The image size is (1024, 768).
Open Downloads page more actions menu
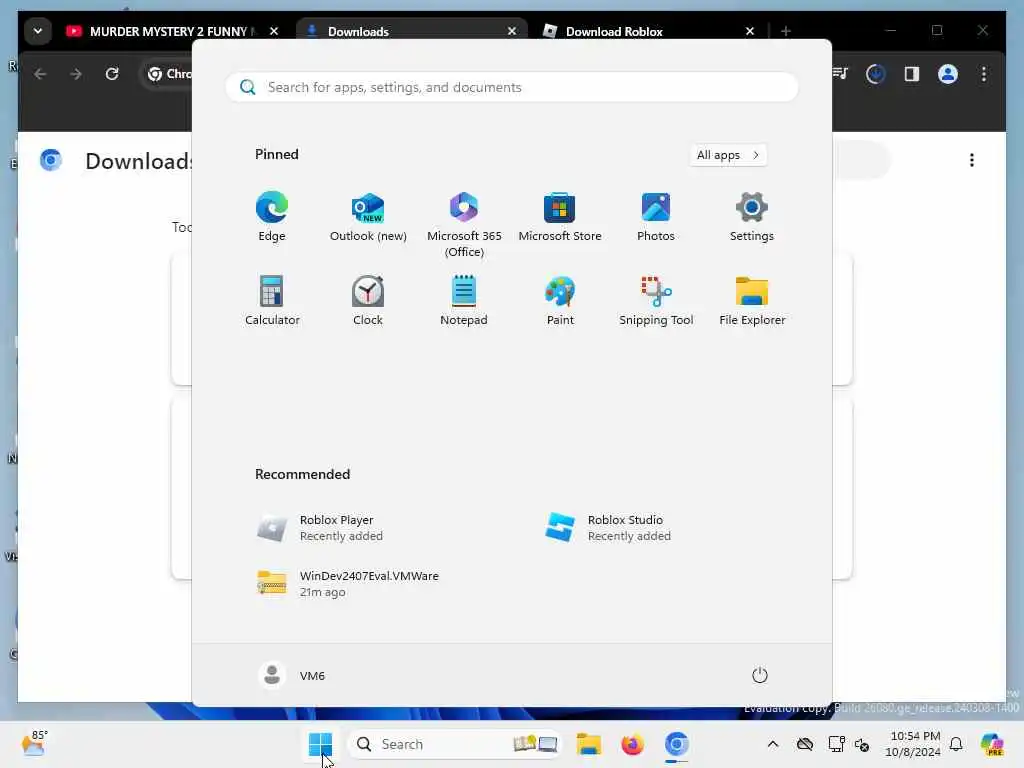click(972, 160)
